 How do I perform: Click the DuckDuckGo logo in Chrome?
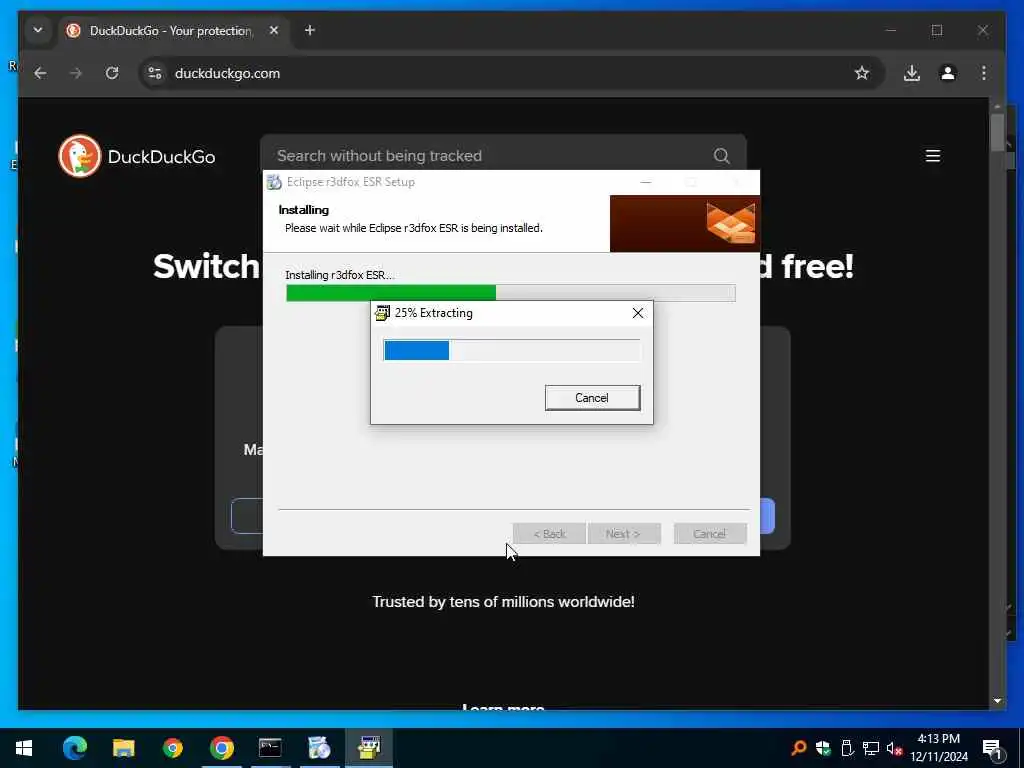pyautogui.click(x=136, y=156)
